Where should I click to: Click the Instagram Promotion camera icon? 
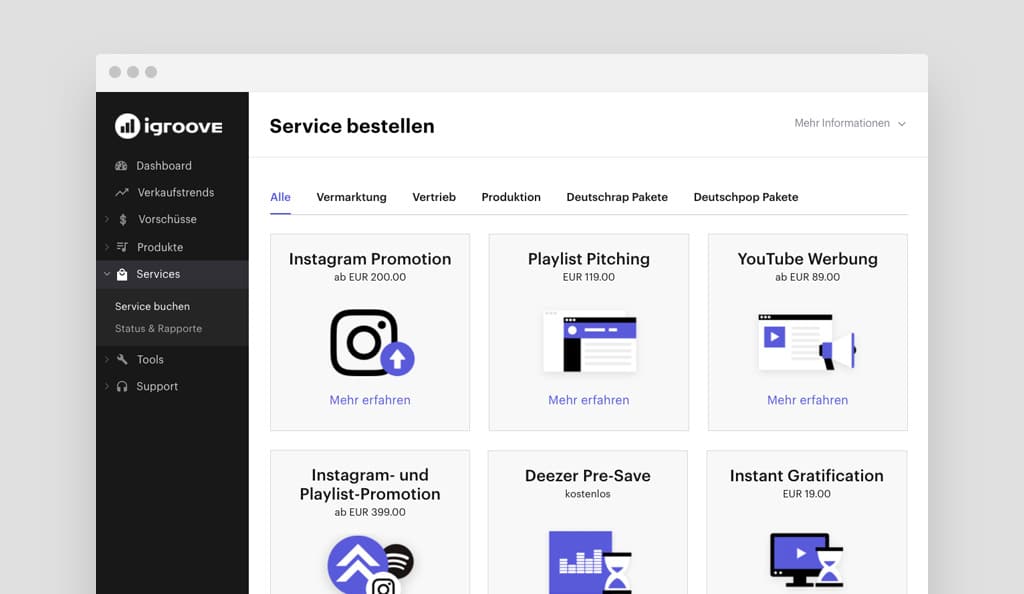(x=372, y=342)
